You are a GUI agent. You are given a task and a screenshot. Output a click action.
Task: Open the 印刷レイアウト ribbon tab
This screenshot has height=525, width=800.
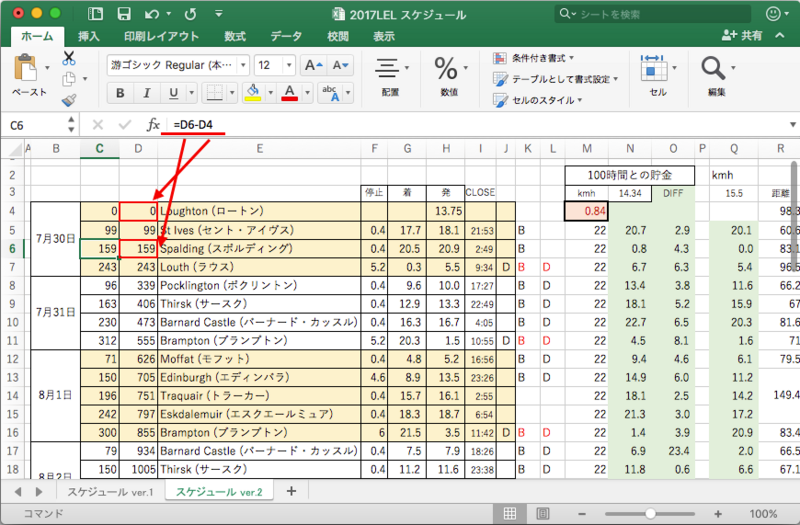[x=161, y=36]
